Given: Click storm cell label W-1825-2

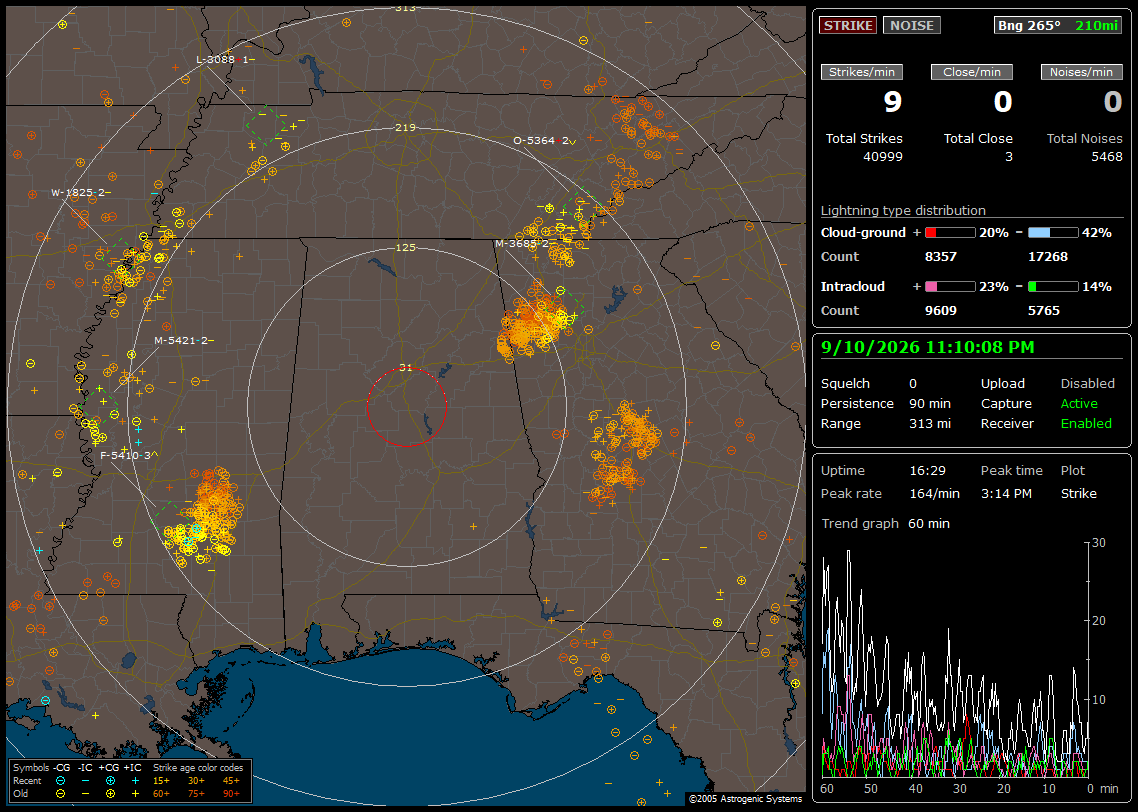Looking at the screenshot, I should point(81,192).
